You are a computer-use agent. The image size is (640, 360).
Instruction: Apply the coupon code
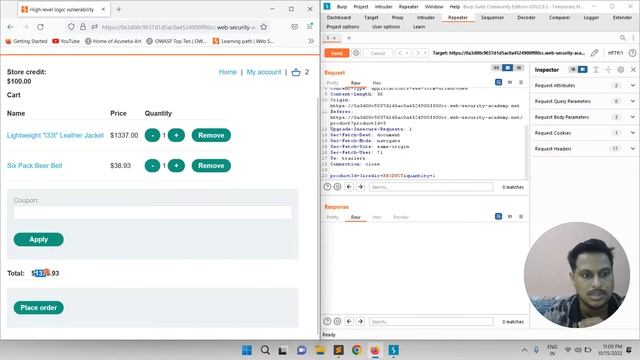click(38, 240)
